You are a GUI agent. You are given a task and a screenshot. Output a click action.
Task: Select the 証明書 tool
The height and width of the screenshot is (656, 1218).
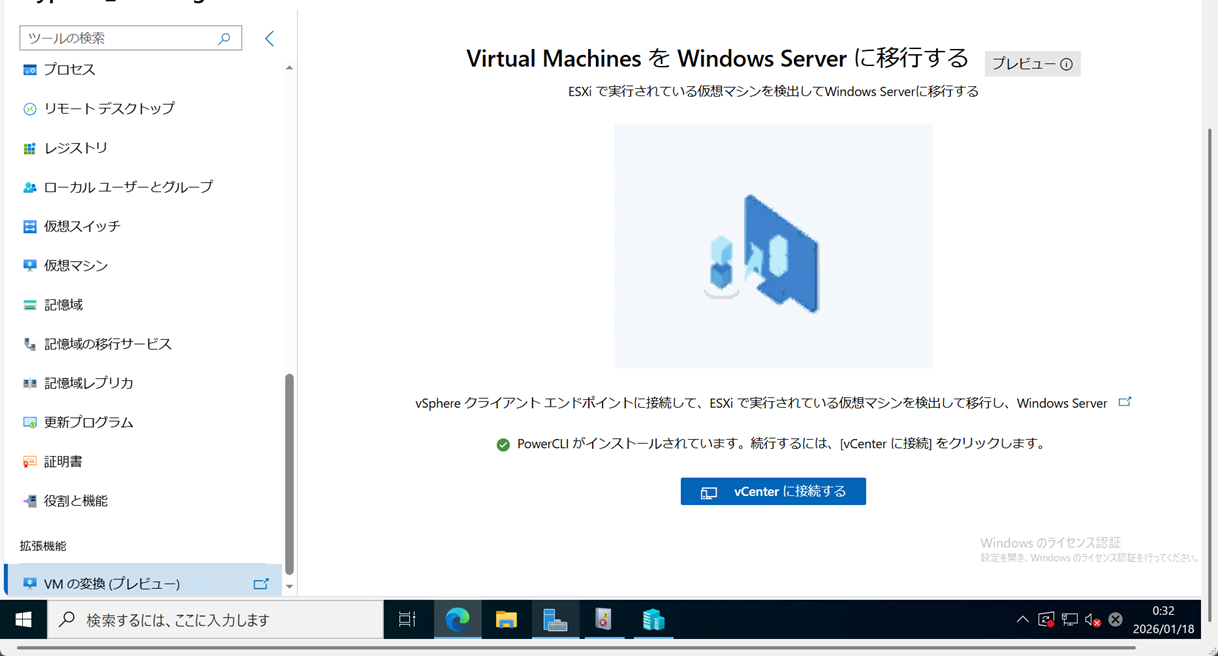(63, 461)
